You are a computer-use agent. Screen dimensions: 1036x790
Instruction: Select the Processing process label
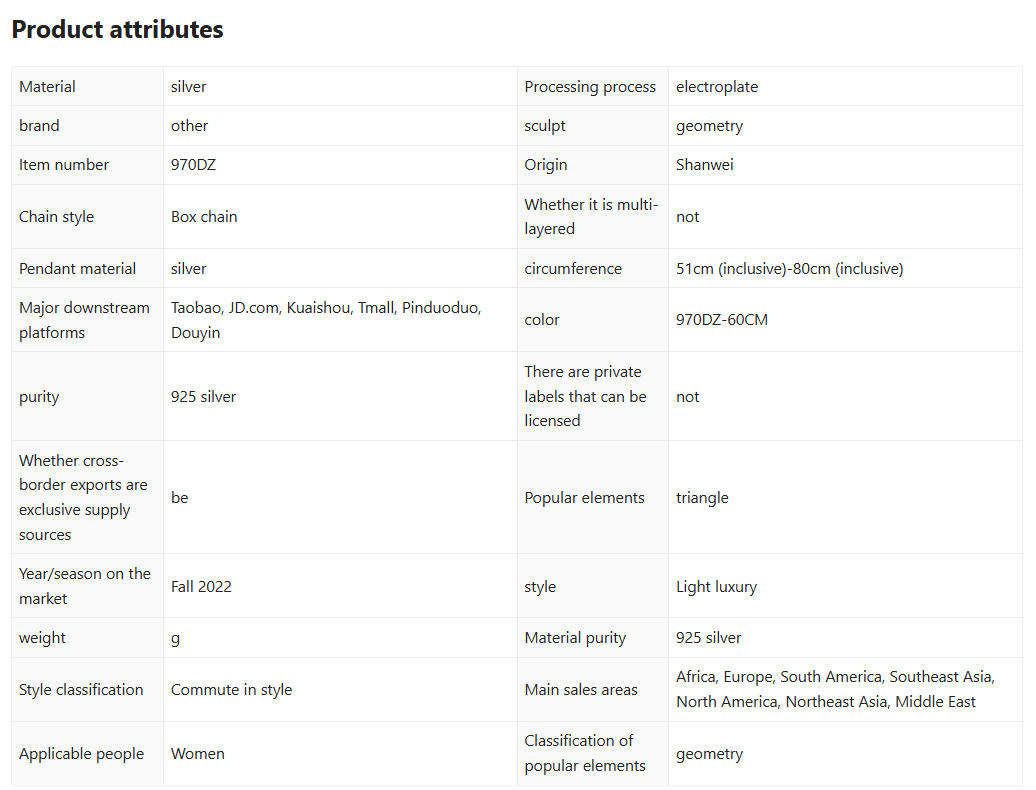(x=590, y=87)
